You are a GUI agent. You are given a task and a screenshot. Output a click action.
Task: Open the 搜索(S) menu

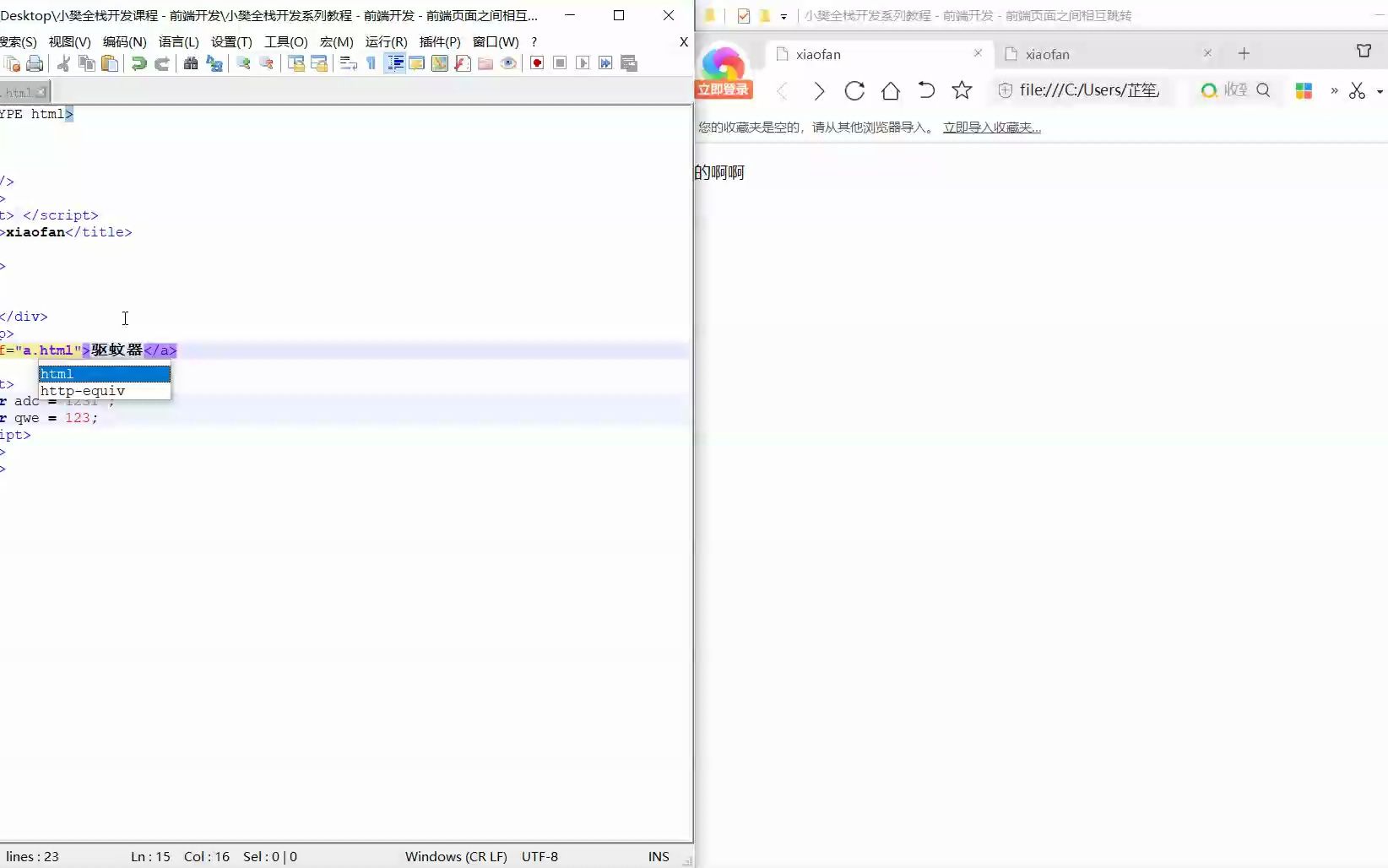[19, 41]
